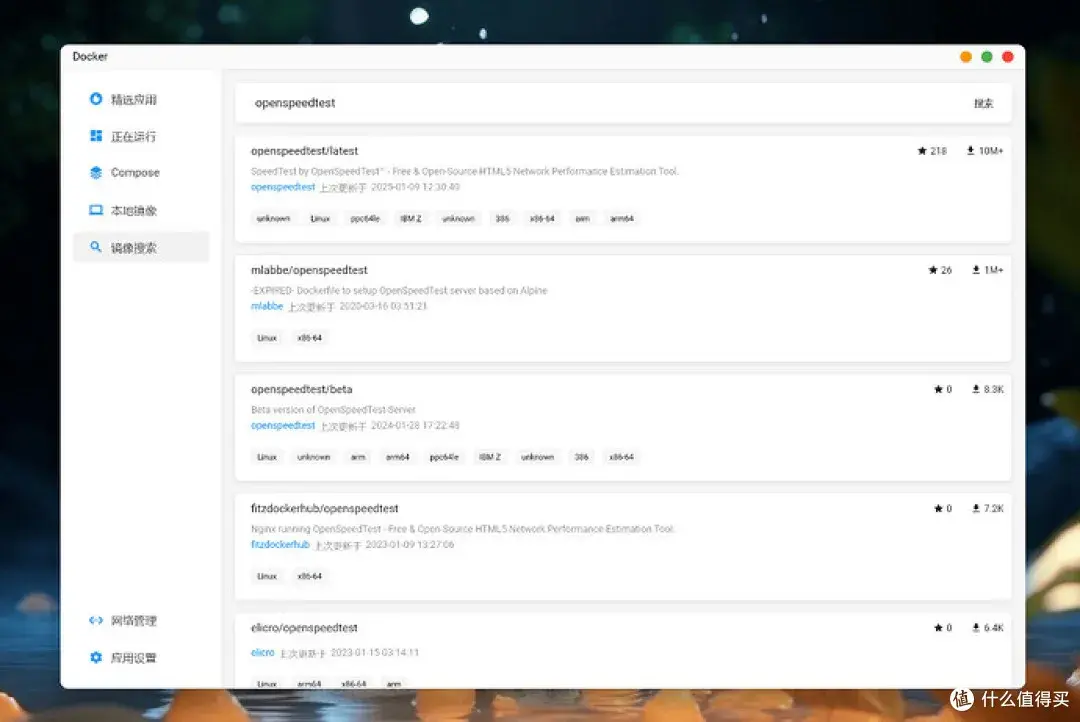Open the 精选应用 sidebar icon
This screenshot has height=722, width=1080.
[96, 99]
